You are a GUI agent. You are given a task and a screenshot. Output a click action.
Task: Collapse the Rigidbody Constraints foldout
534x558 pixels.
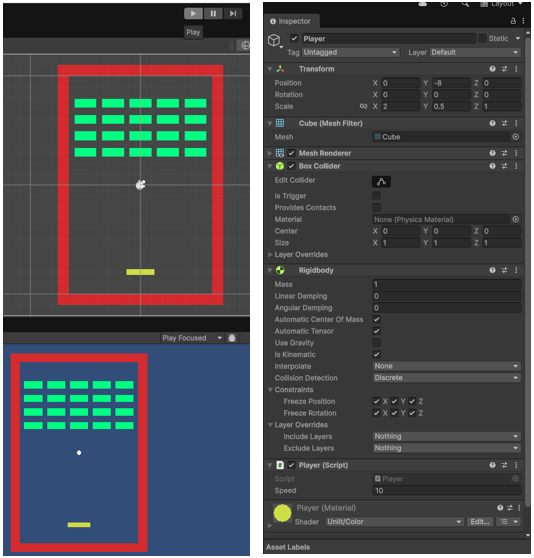tap(270, 390)
